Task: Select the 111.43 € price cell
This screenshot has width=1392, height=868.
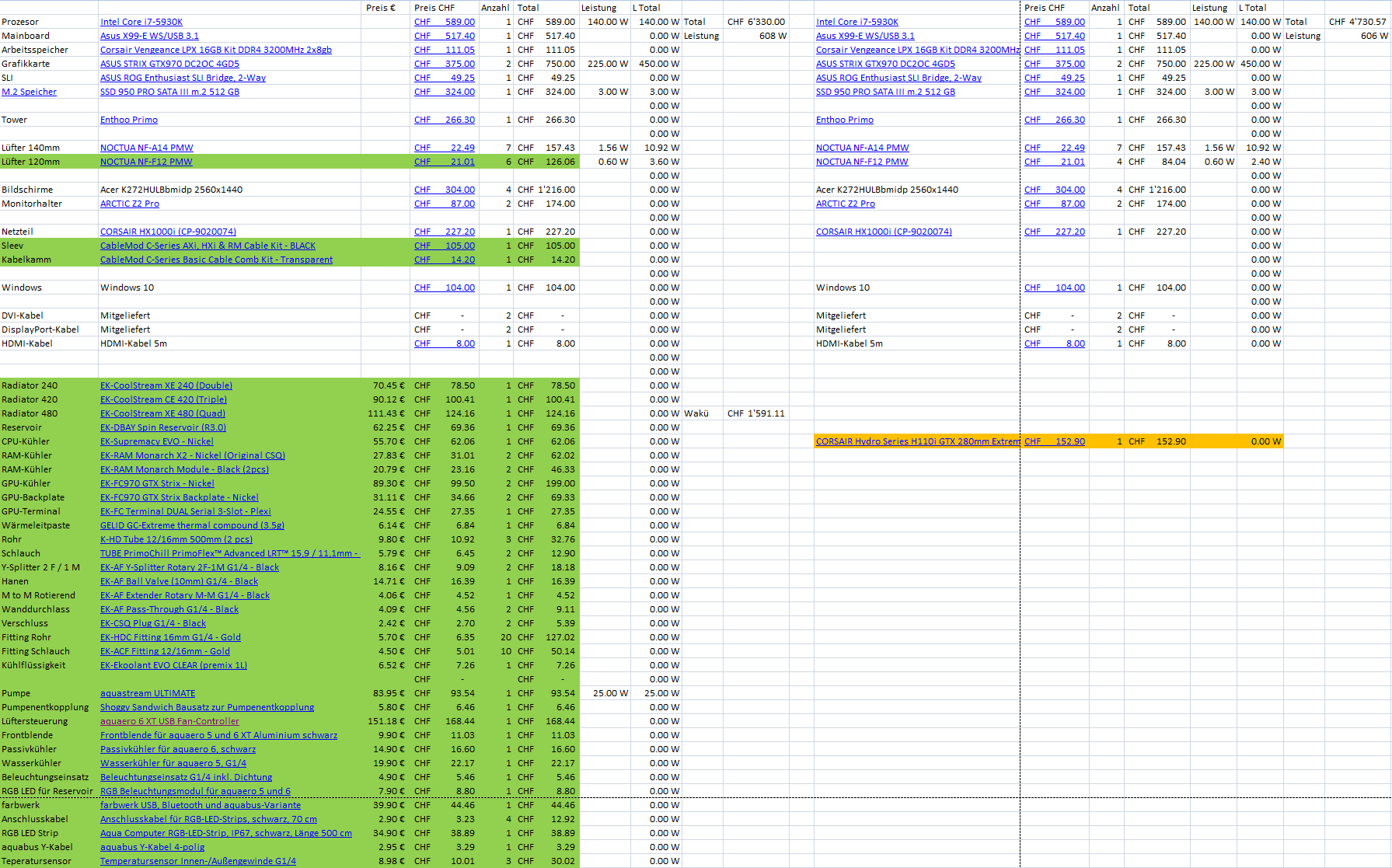Action: 386,413
